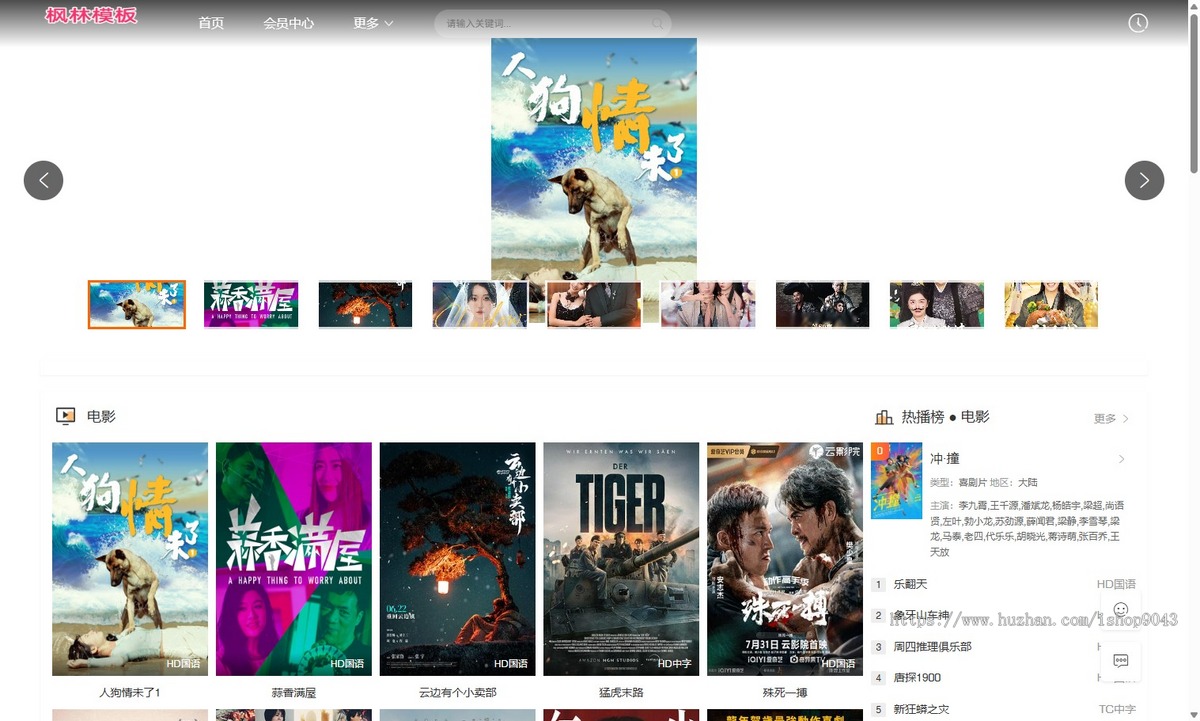The height and width of the screenshot is (721, 1200).
Task: Select the tree lantern carousel thumbnail
Action: coord(365,305)
